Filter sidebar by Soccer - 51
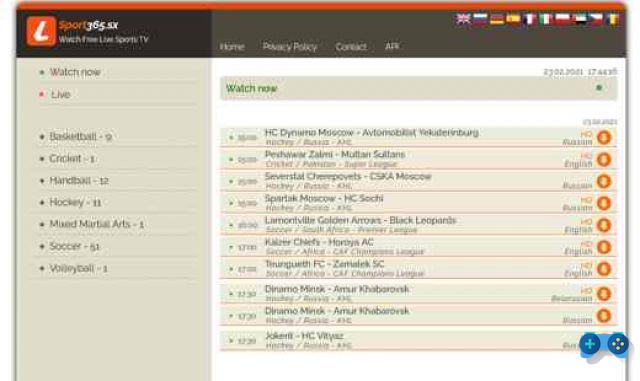640x381 pixels. coord(74,246)
